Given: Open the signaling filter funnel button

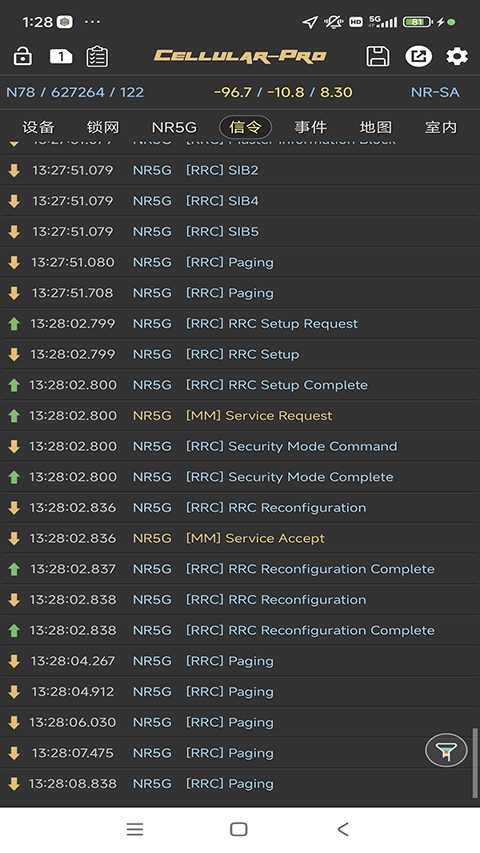Looking at the screenshot, I should tap(446, 750).
